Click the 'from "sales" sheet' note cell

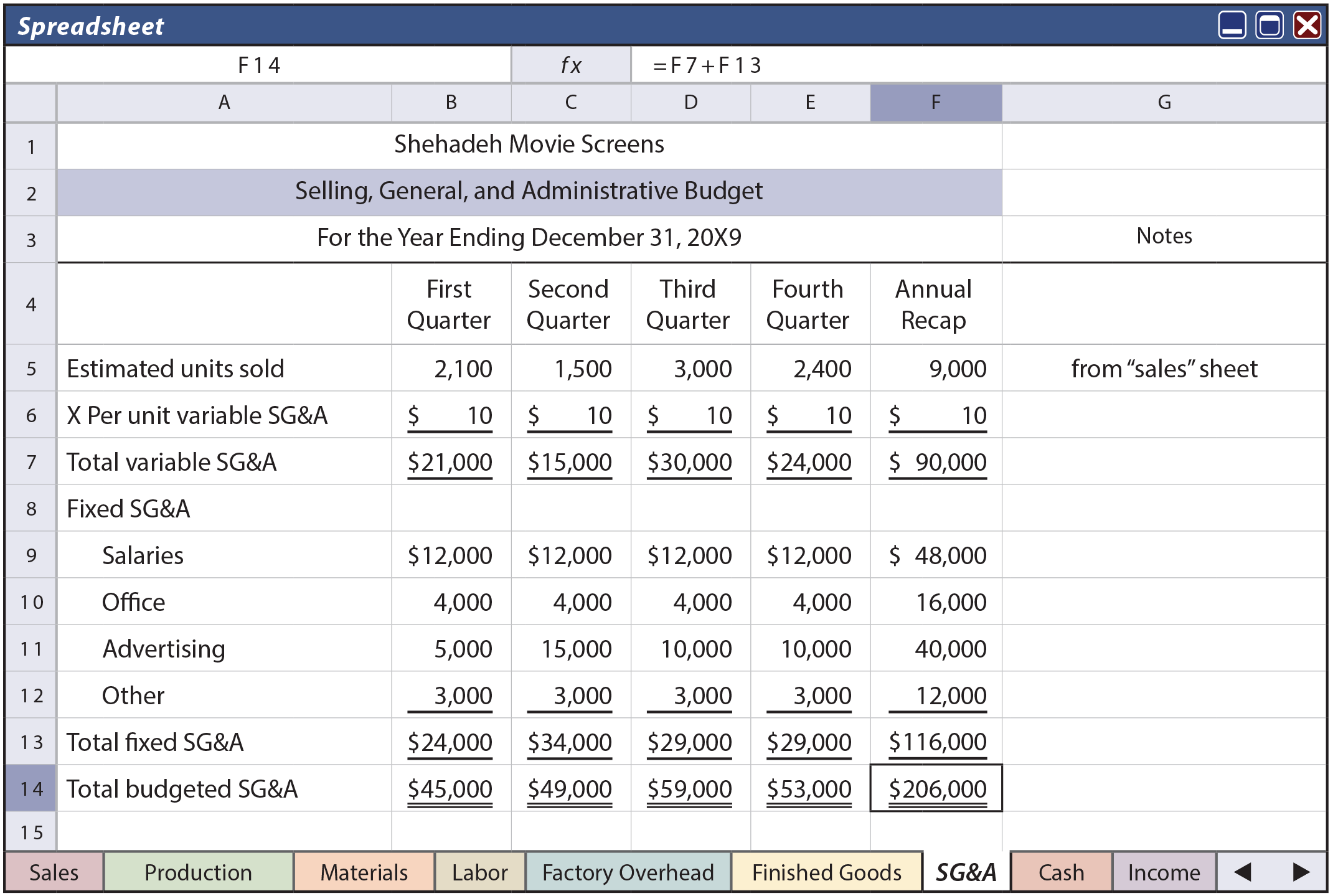pos(1164,368)
